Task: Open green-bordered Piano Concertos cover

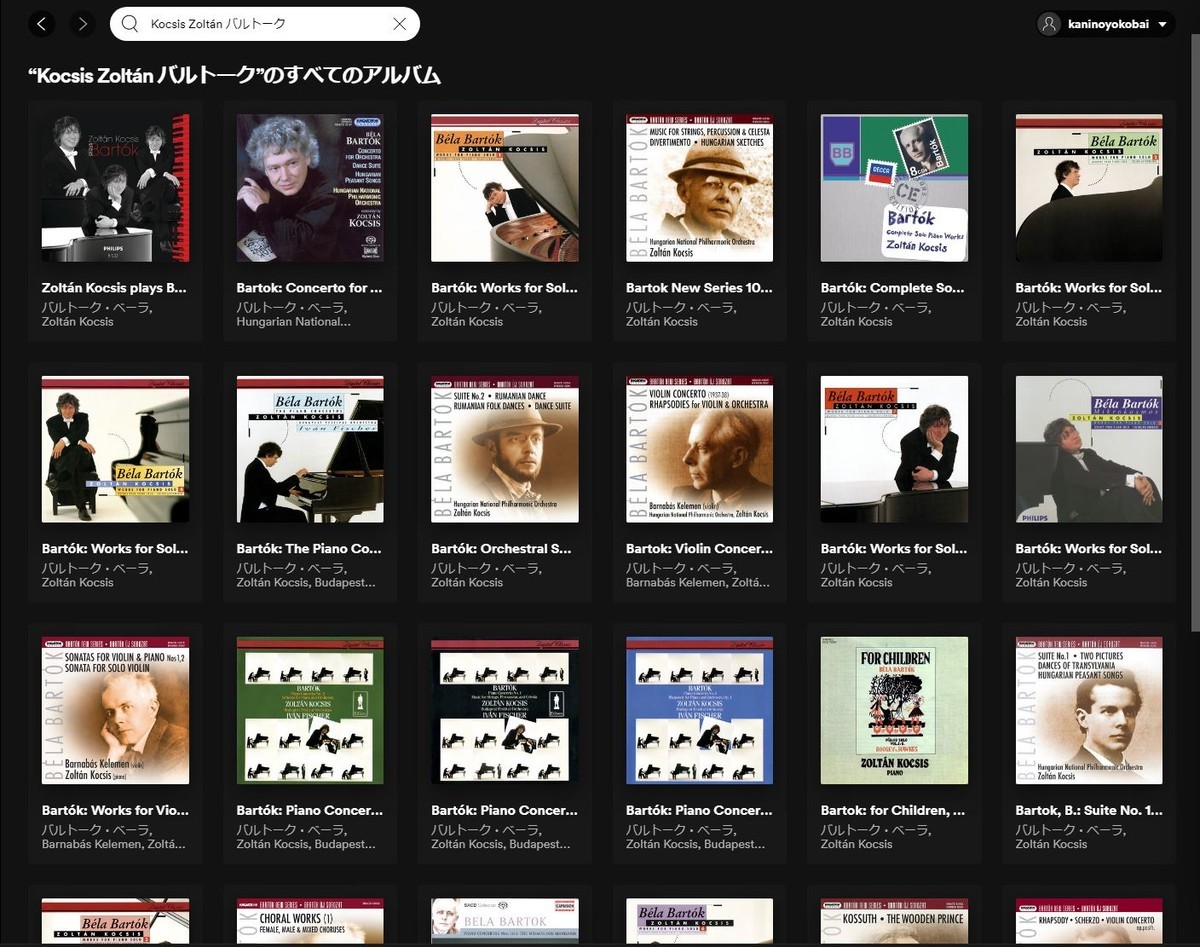Action: 310,711
